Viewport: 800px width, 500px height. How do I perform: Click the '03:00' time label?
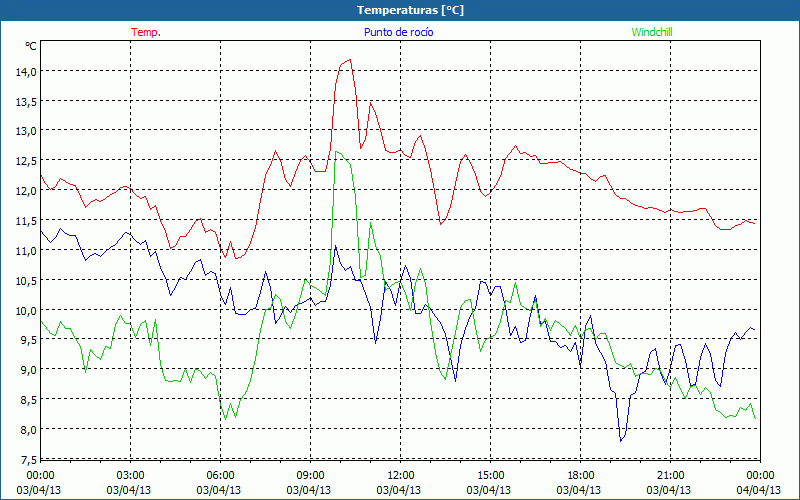tap(131, 476)
